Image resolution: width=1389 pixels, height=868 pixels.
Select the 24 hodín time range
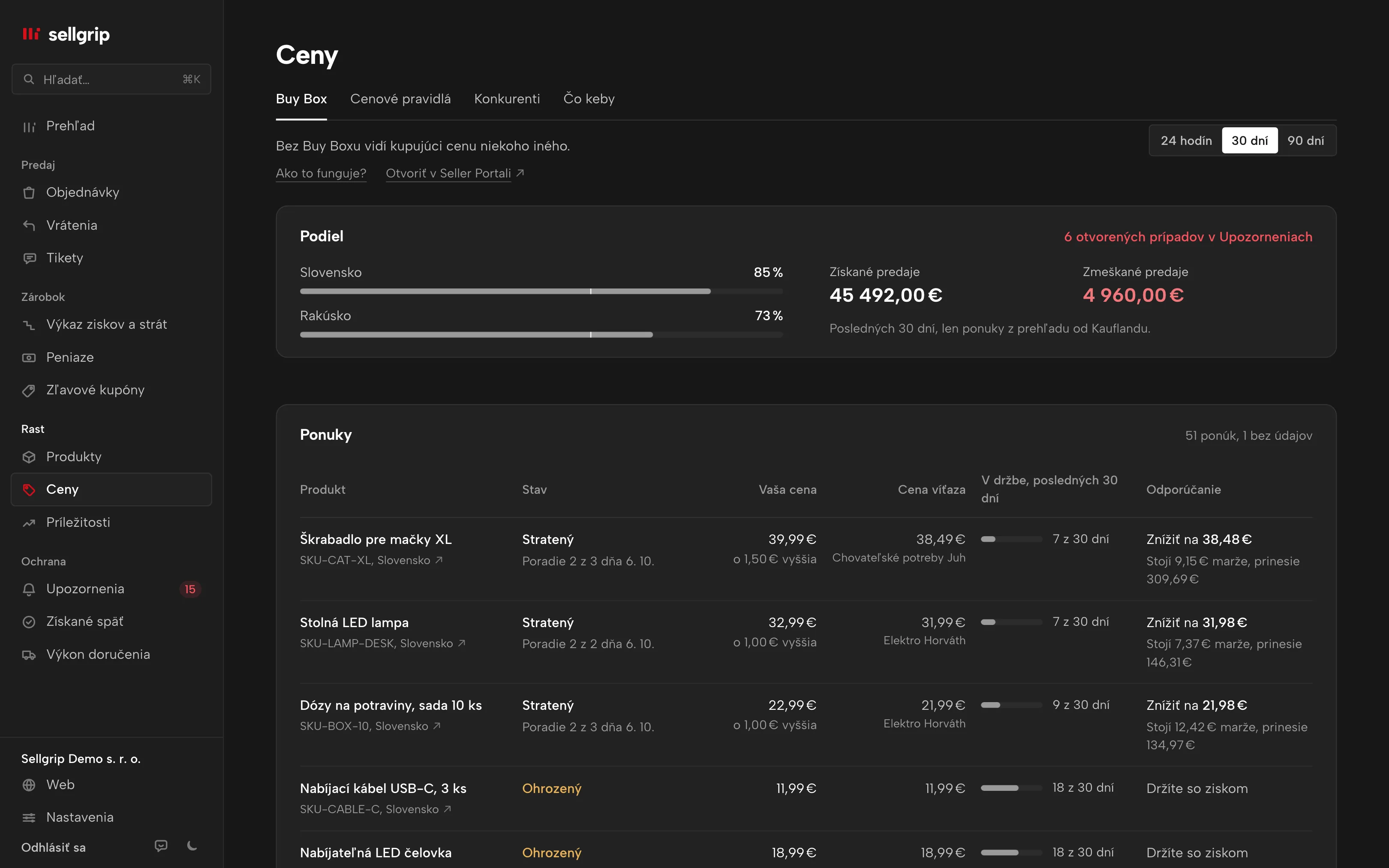point(1186,141)
